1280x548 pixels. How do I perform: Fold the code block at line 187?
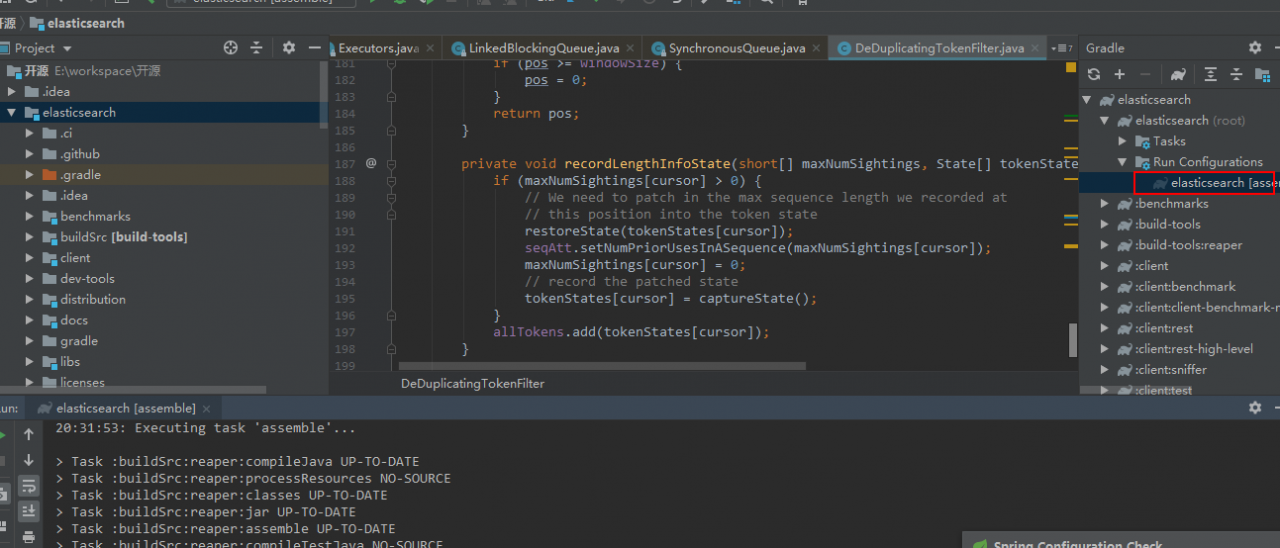[391, 163]
